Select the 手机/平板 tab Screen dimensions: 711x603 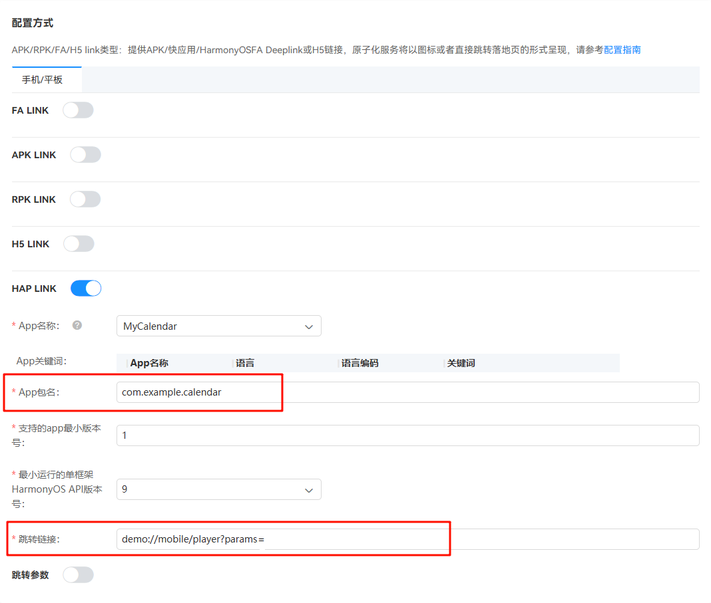click(x=43, y=80)
